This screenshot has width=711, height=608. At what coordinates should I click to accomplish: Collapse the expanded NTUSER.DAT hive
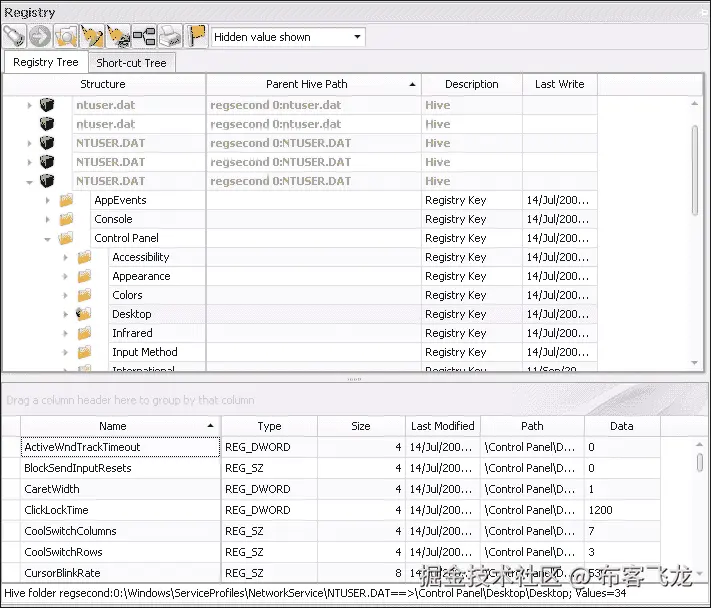(29, 182)
